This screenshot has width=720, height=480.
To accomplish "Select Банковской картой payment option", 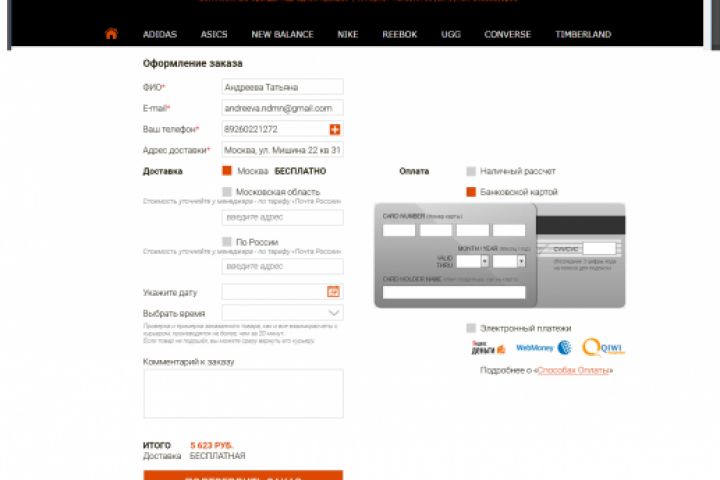I will pos(471,192).
